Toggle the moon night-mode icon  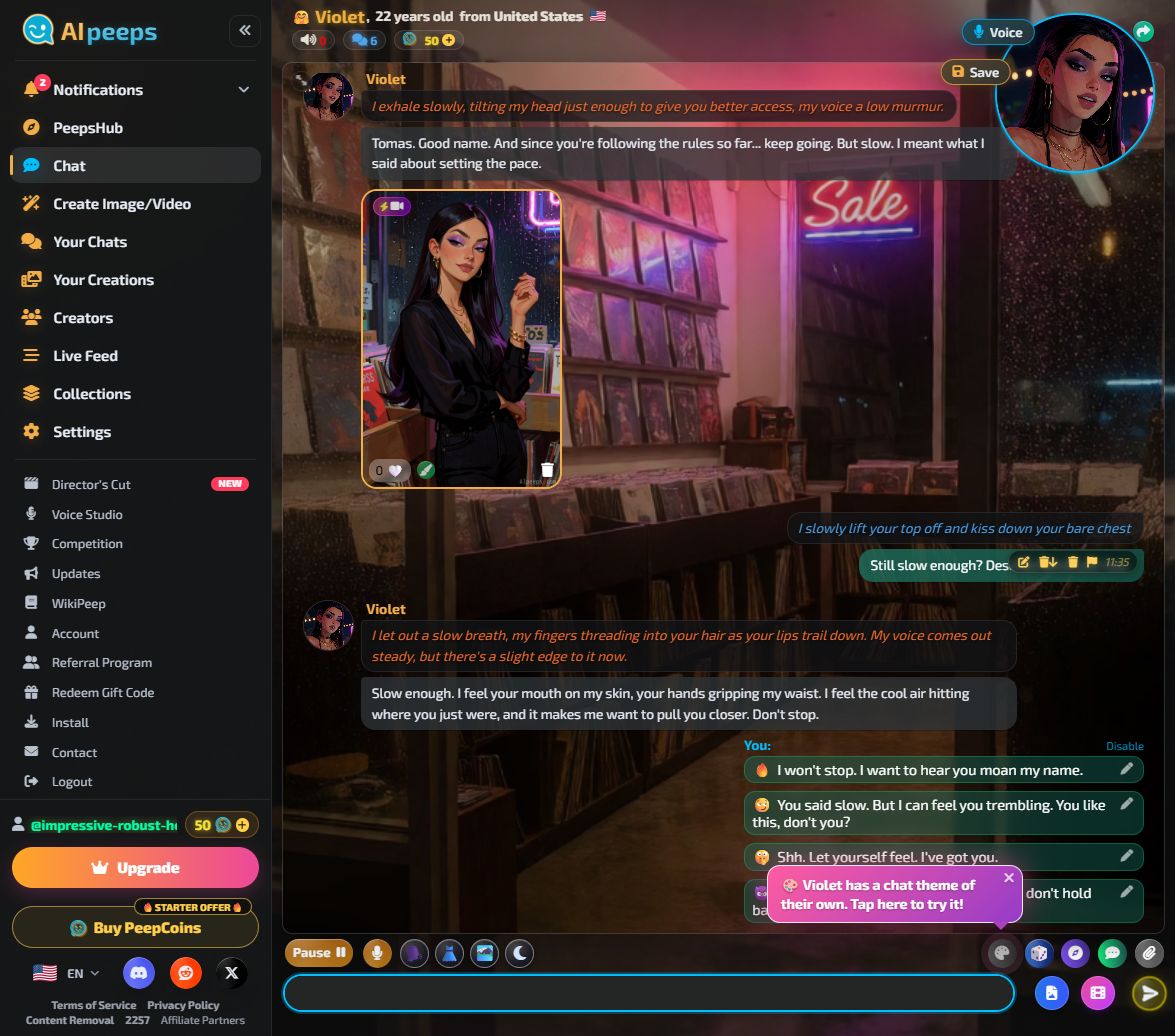520,954
